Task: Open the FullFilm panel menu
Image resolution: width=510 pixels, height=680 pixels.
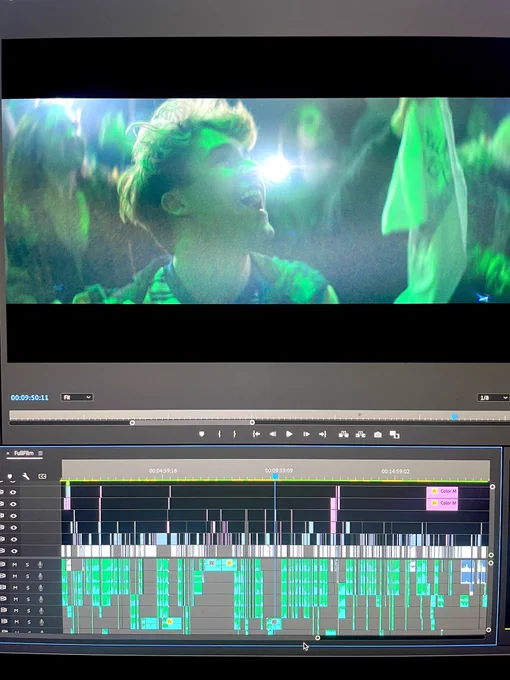Action: [x=40, y=453]
